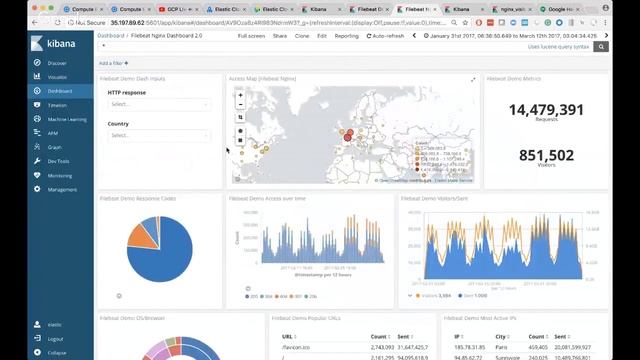This screenshot has height=360, width=640.
Task: Sort Most Active IPs table by City
Action: pyautogui.click(x=502, y=337)
